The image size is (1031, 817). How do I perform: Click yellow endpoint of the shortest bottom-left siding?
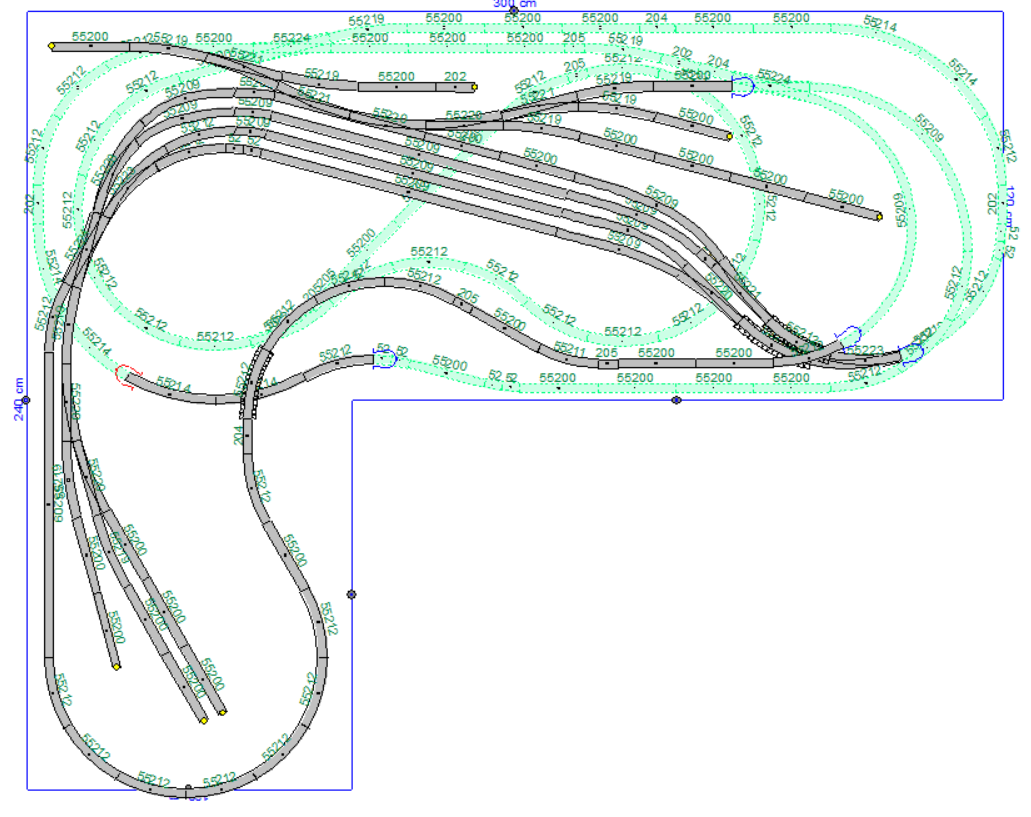tap(117, 666)
